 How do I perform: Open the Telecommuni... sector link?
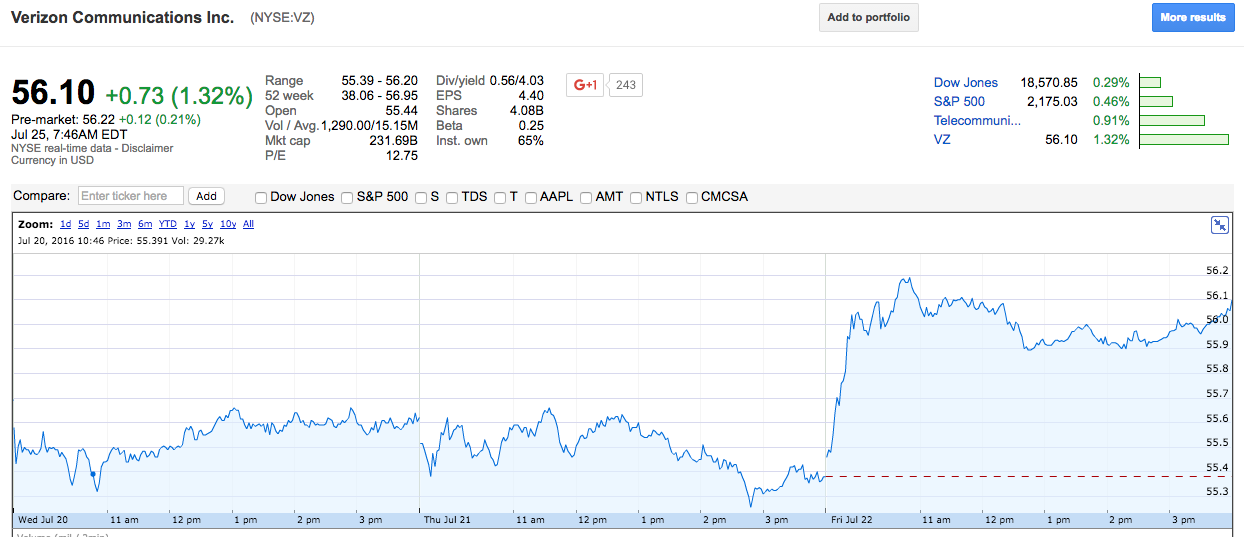click(978, 120)
